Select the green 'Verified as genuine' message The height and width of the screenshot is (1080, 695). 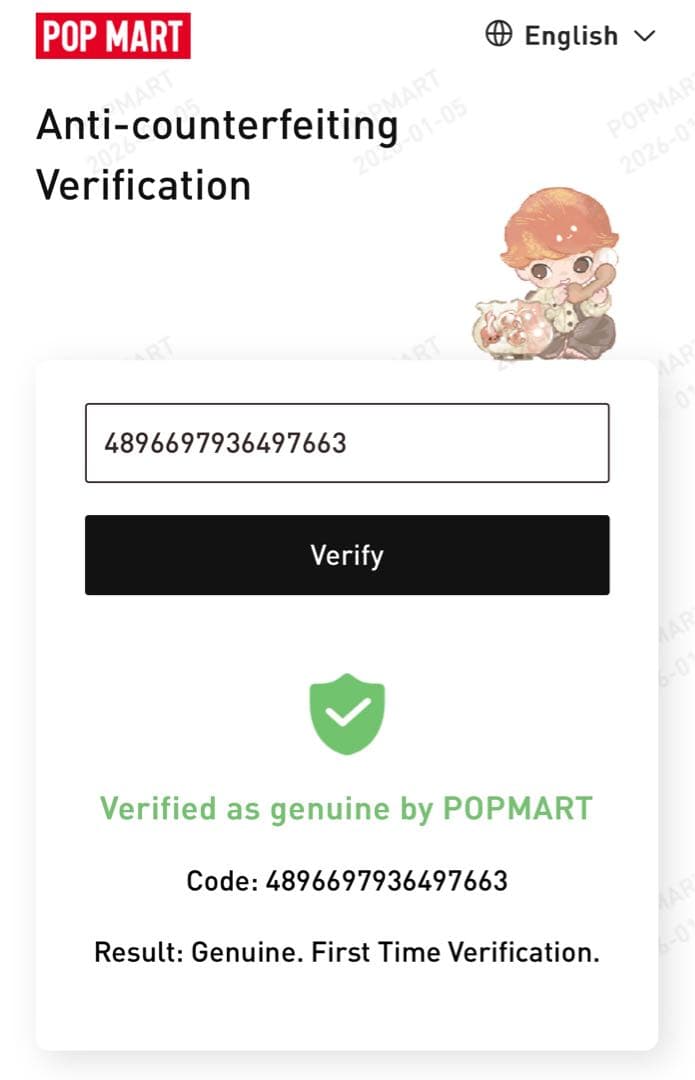tap(346, 808)
